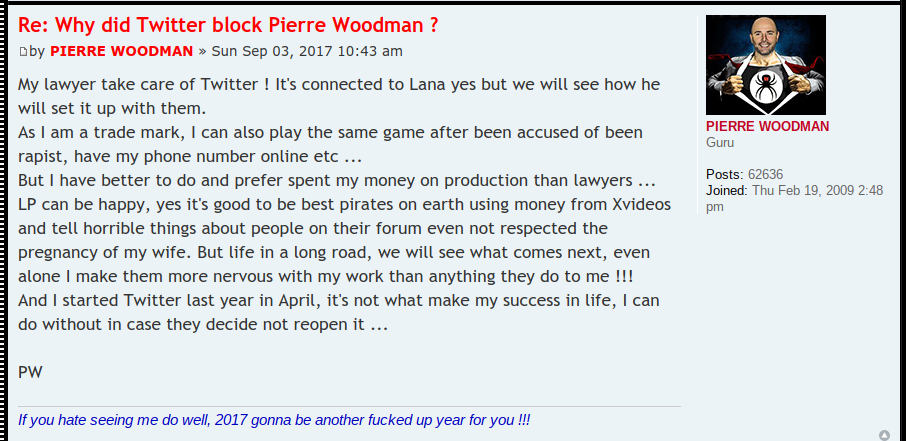Click the black spider logo on the avatar
The width and height of the screenshot is (906, 441).
[766, 86]
